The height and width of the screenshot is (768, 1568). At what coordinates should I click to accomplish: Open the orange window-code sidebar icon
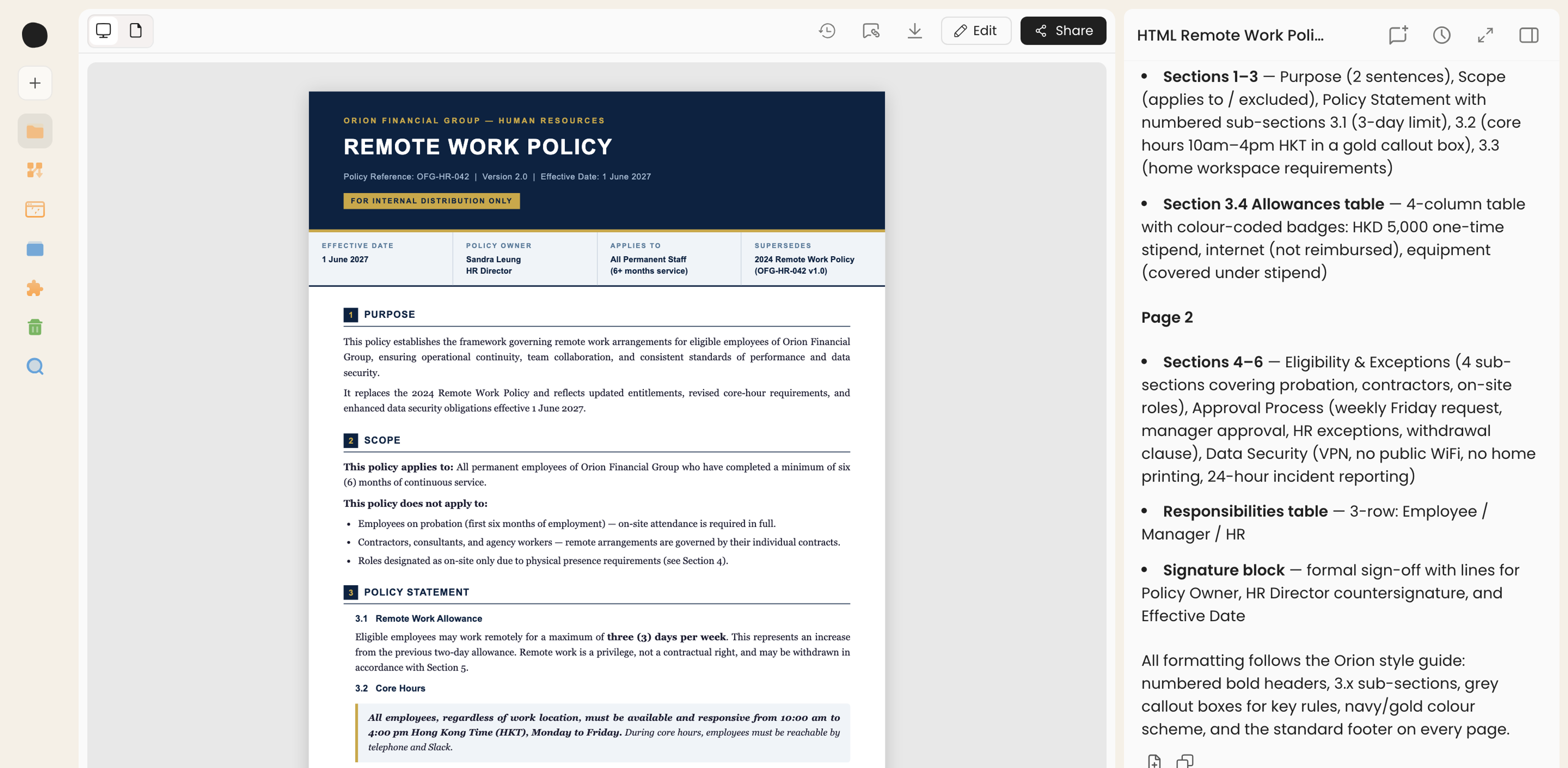click(x=35, y=209)
